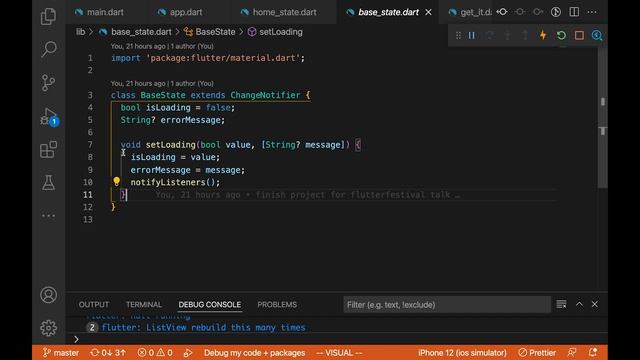Close the base_state.dart tab

428,12
